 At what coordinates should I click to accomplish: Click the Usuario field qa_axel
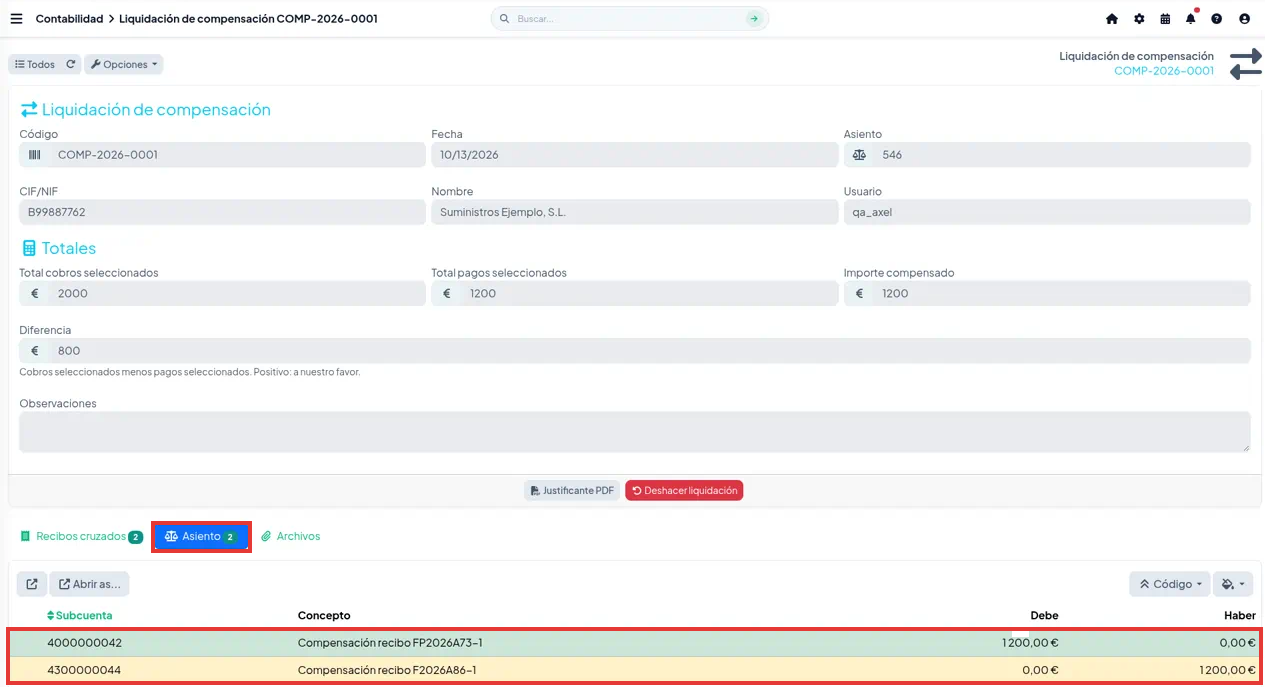(x=1047, y=212)
